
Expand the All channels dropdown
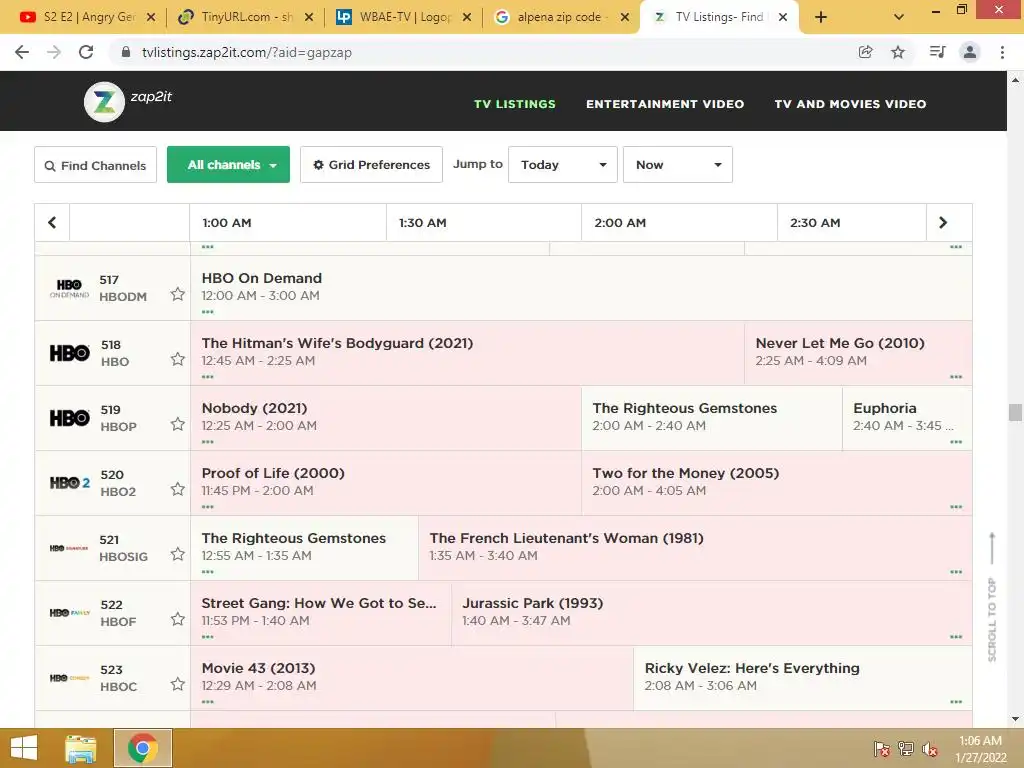coord(228,165)
